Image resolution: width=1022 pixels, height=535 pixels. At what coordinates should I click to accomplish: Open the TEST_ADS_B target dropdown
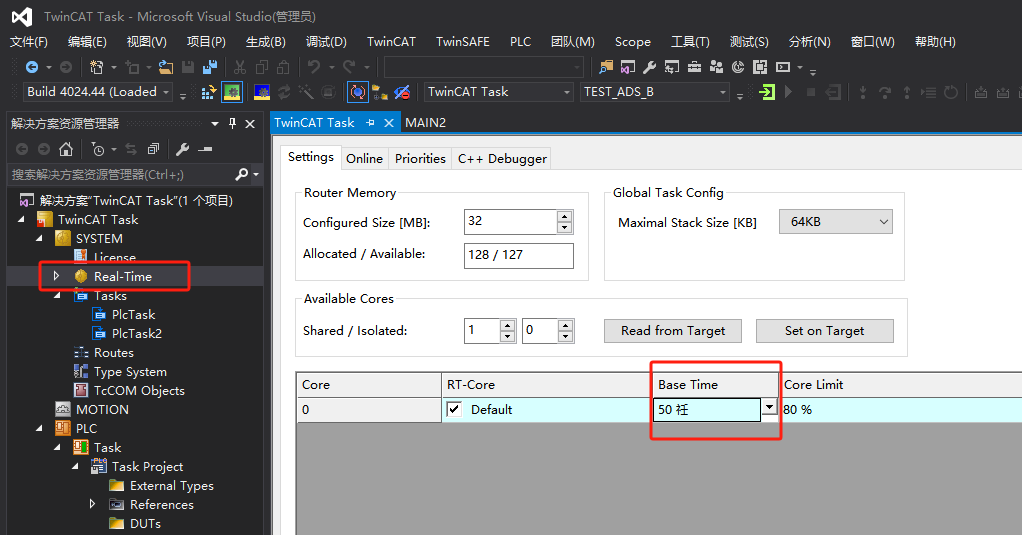(722, 93)
